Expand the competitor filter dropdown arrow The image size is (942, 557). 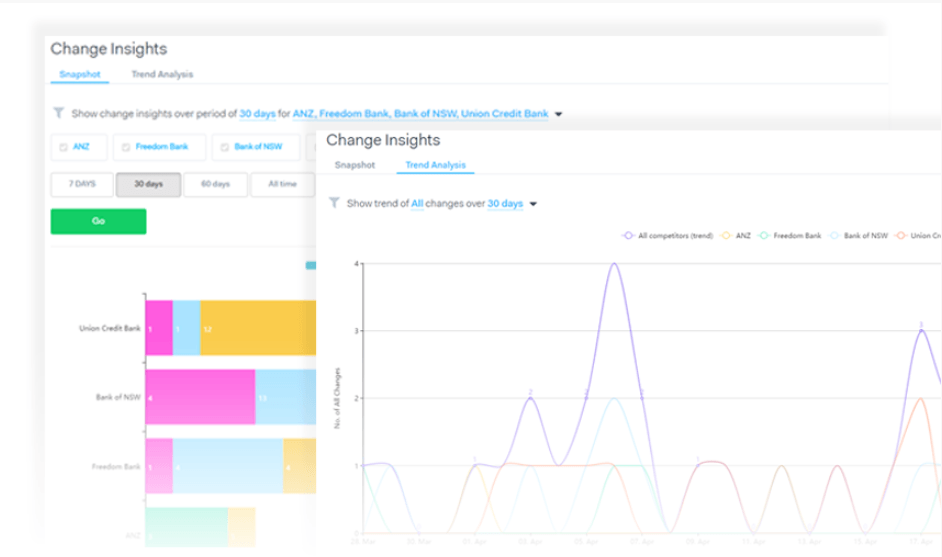coord(558,114)
